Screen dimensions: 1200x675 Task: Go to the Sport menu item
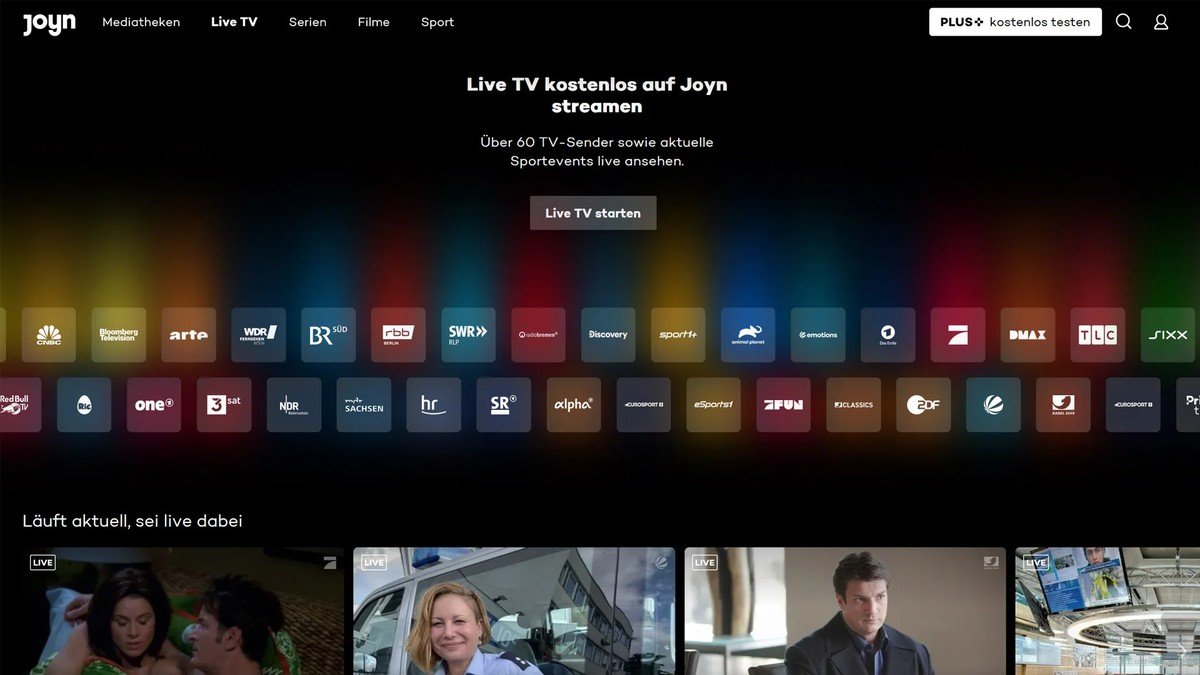click(437, 22)
